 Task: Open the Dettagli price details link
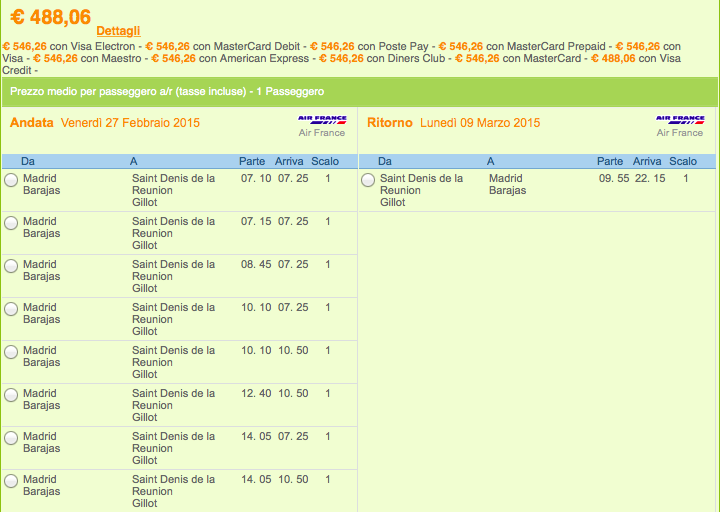tap(118, 31)
